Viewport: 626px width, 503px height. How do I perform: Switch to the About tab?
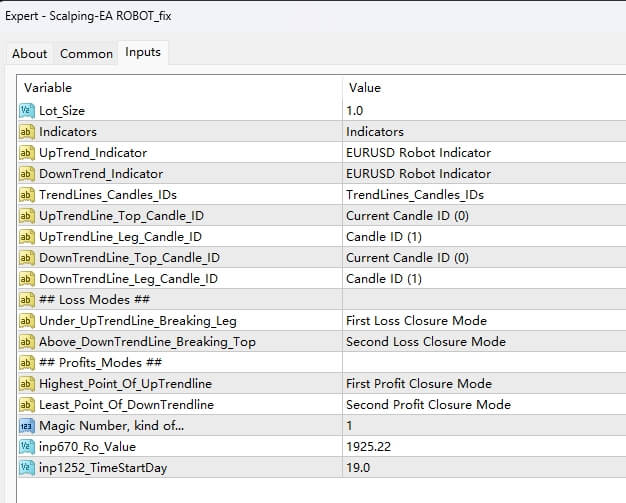click(29, 54)
